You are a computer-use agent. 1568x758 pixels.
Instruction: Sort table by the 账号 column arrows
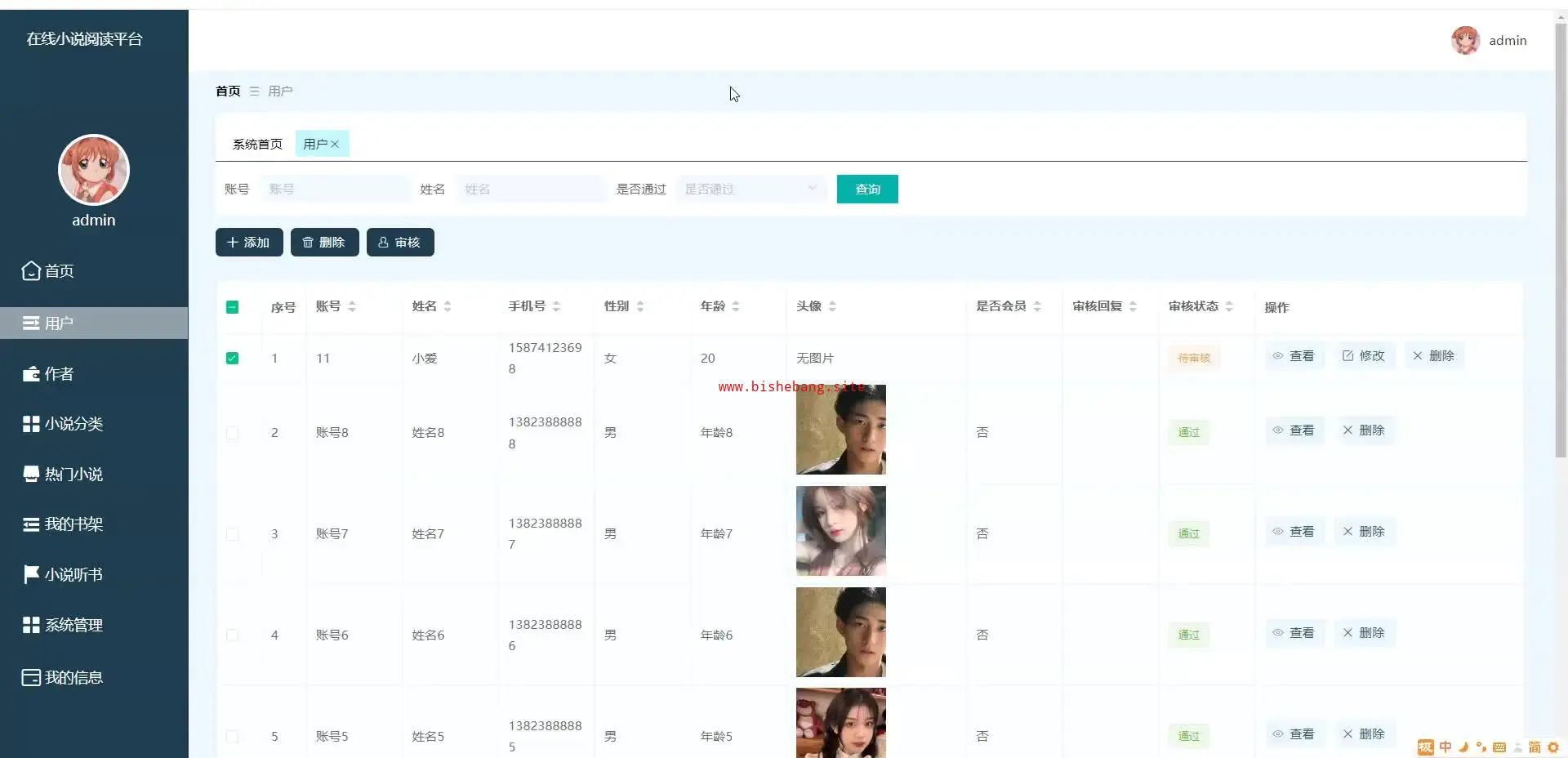[352, 307]
